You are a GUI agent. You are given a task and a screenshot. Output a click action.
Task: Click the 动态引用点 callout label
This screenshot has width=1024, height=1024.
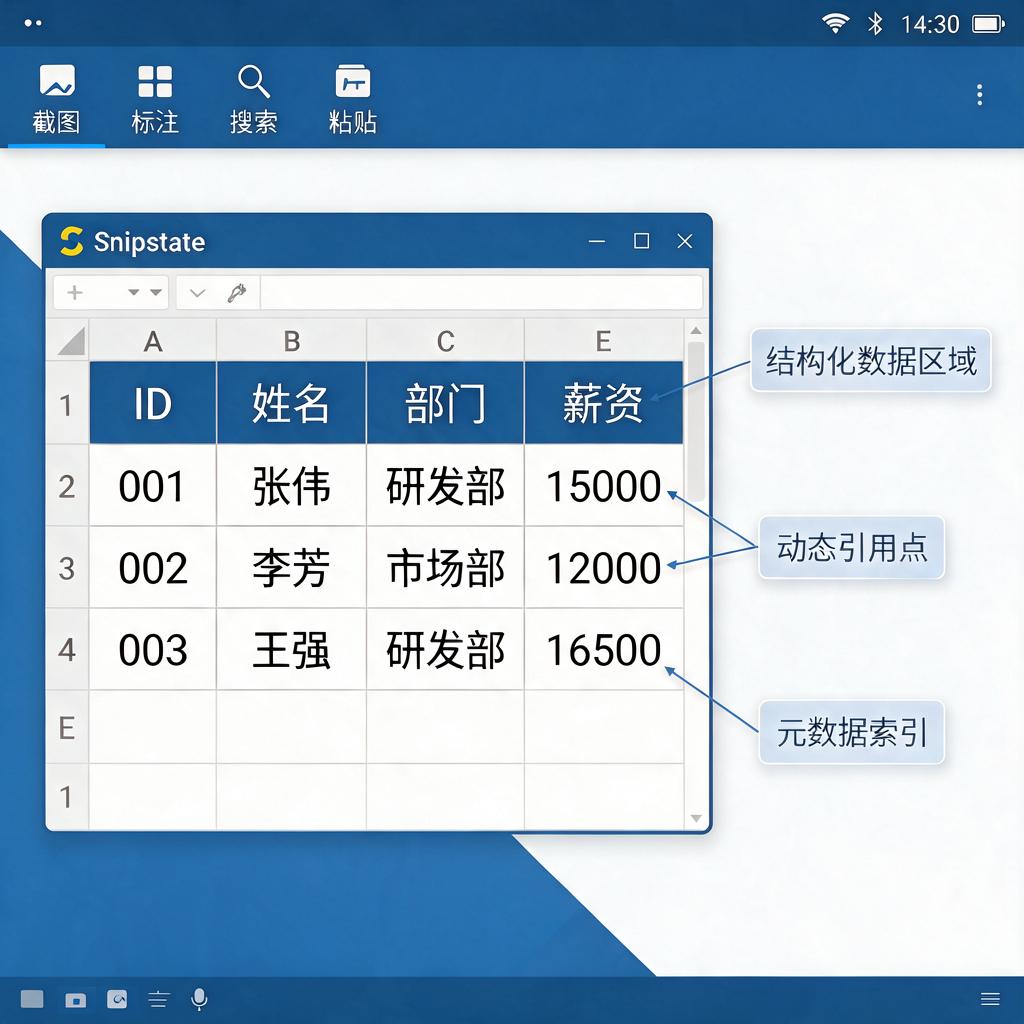click(x=852, y=547)
